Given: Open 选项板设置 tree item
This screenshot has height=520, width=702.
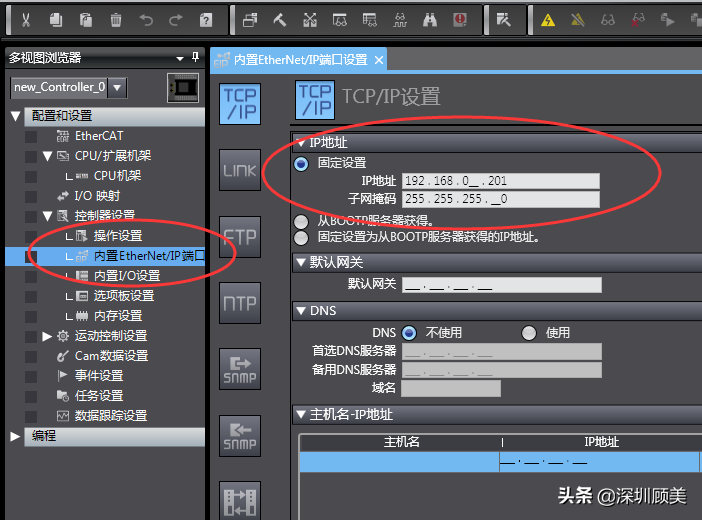Looking at the screenshot, I should tap(124, 296).
